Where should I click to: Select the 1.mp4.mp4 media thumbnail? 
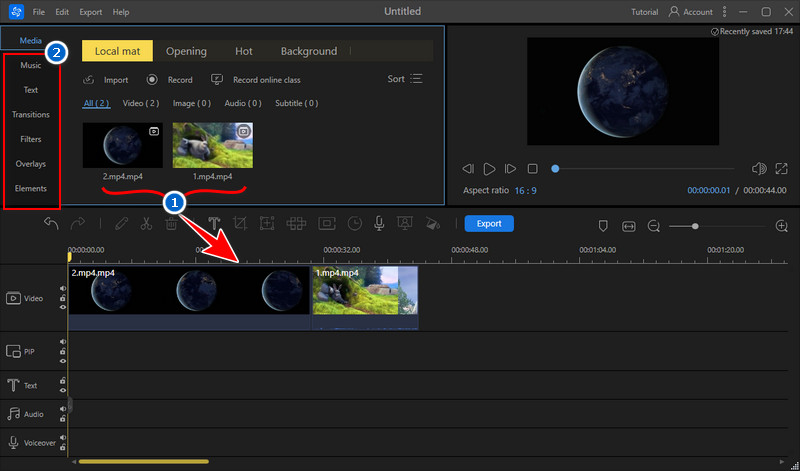coord(213,145)
